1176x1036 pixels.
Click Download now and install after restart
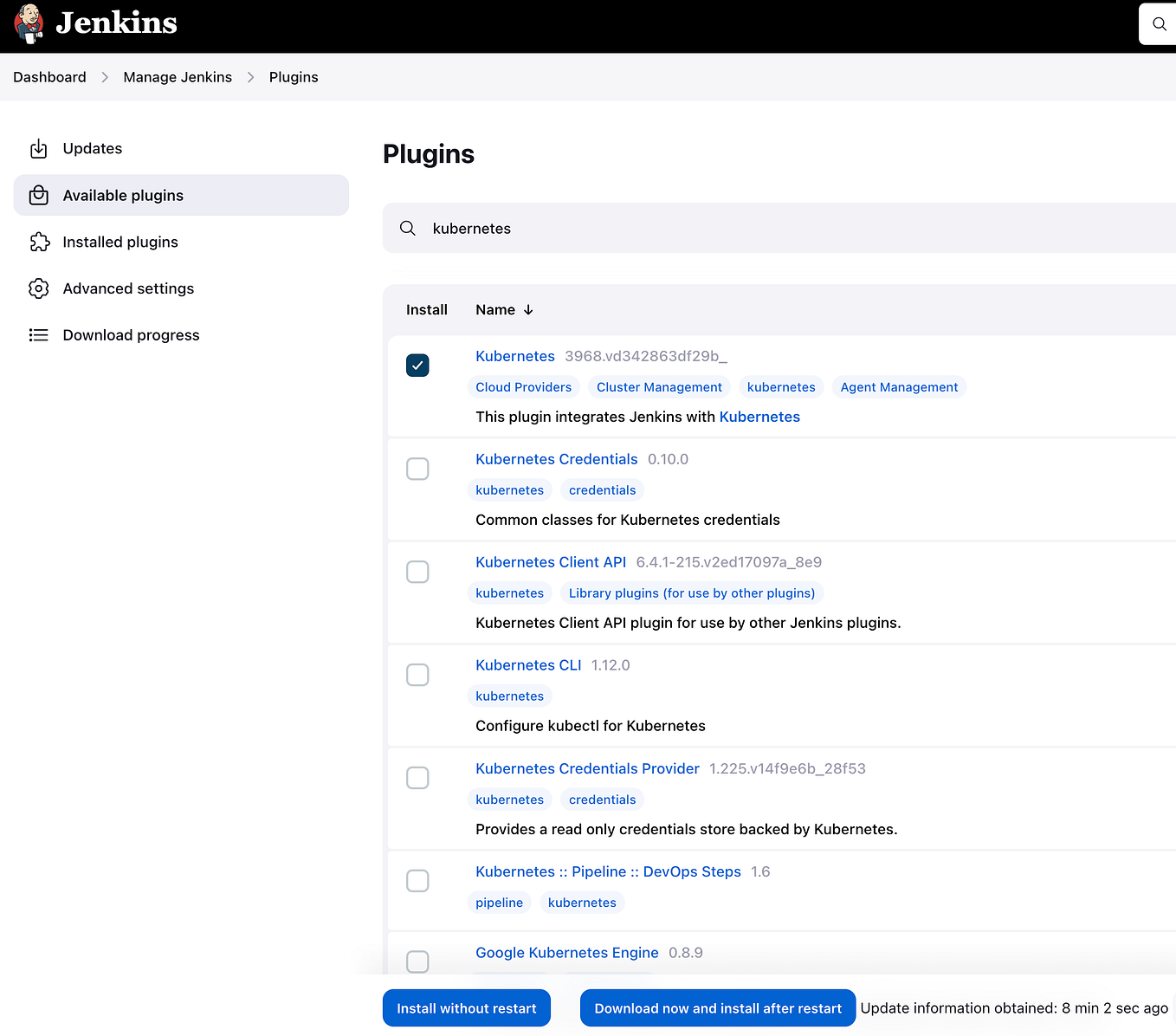(717, 1007)
